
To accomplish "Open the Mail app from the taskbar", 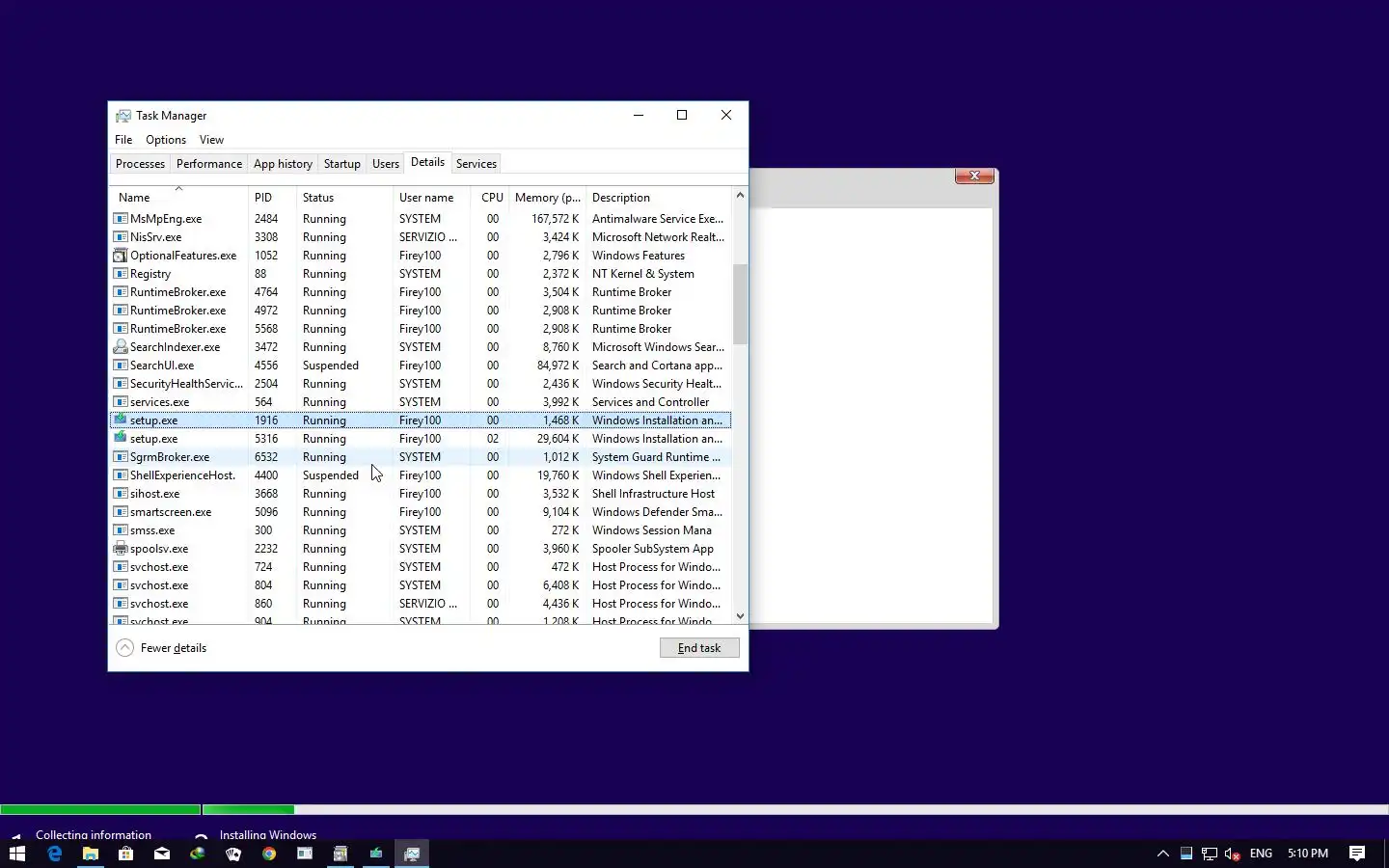I will click(161, 854).
